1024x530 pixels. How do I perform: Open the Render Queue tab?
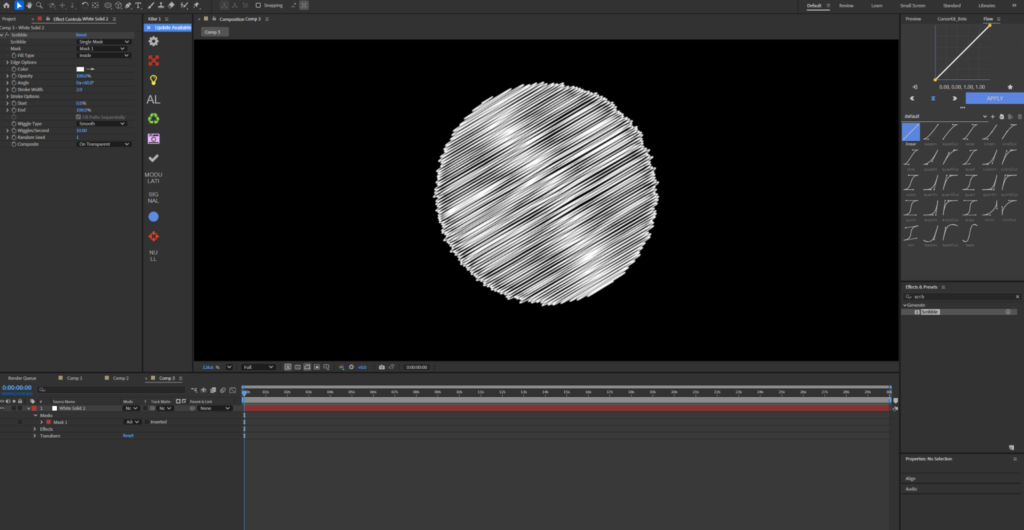pyautogui.click(x=22, y=378)
